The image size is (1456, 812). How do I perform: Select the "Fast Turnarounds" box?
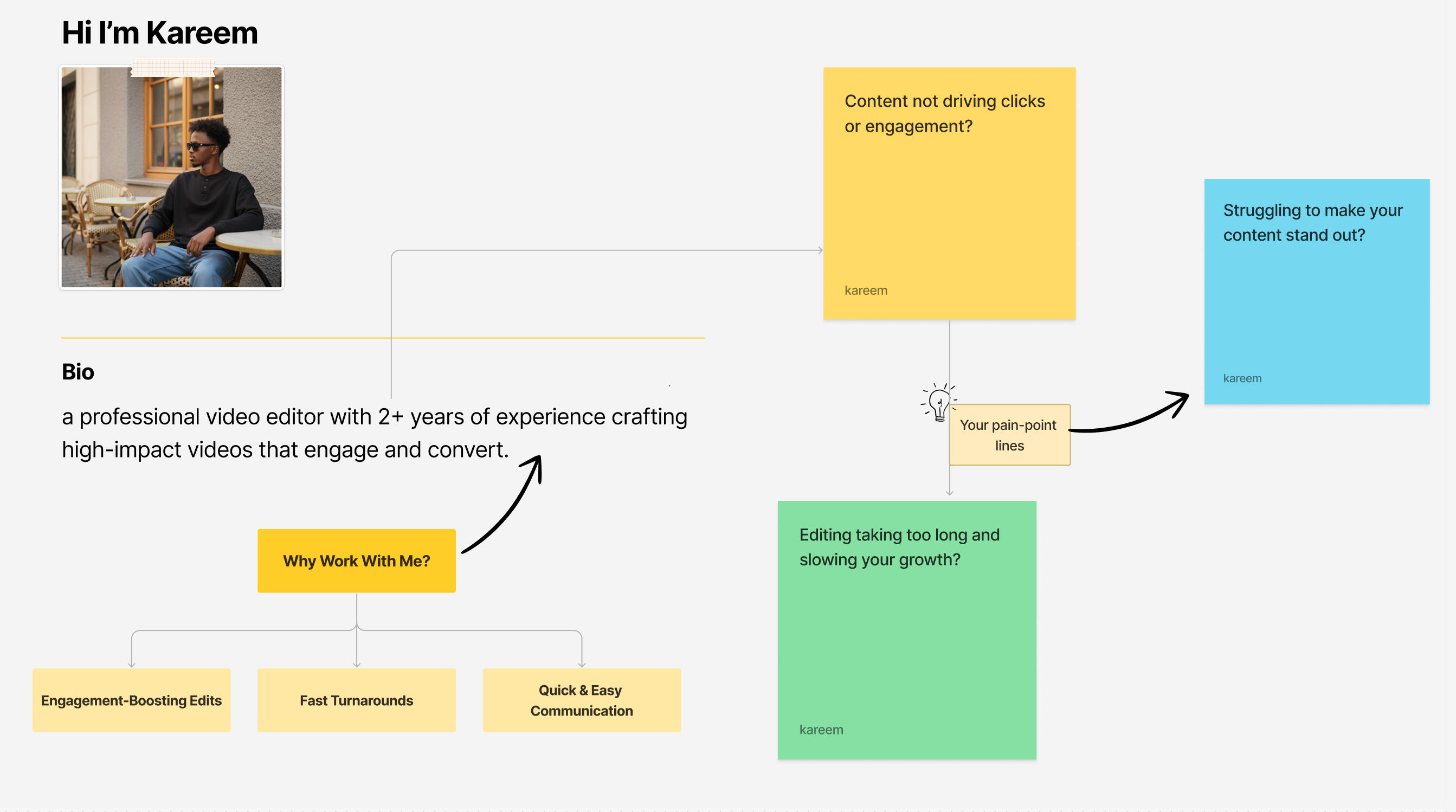point(356,700)
